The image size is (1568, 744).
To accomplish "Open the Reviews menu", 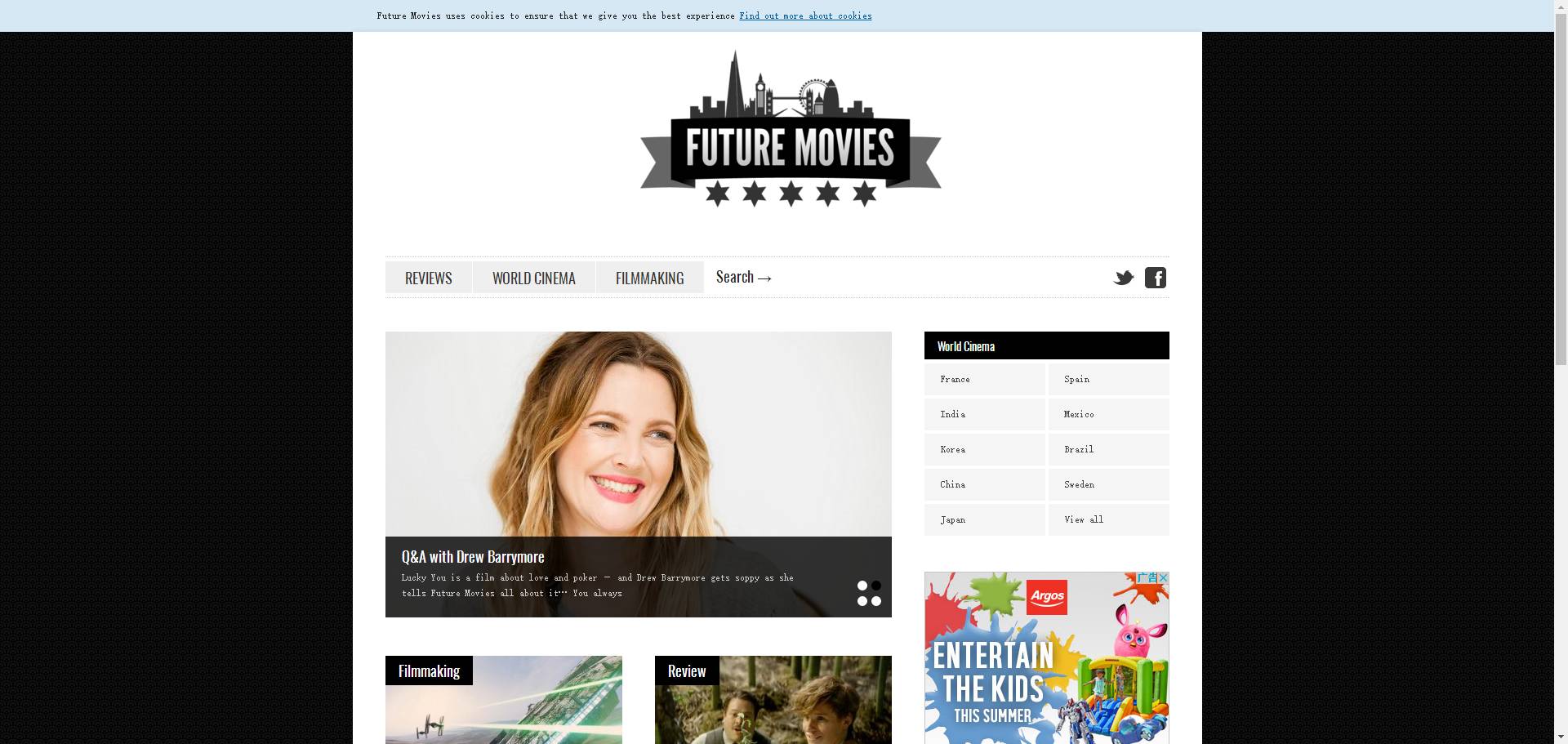I will (429, 278).
